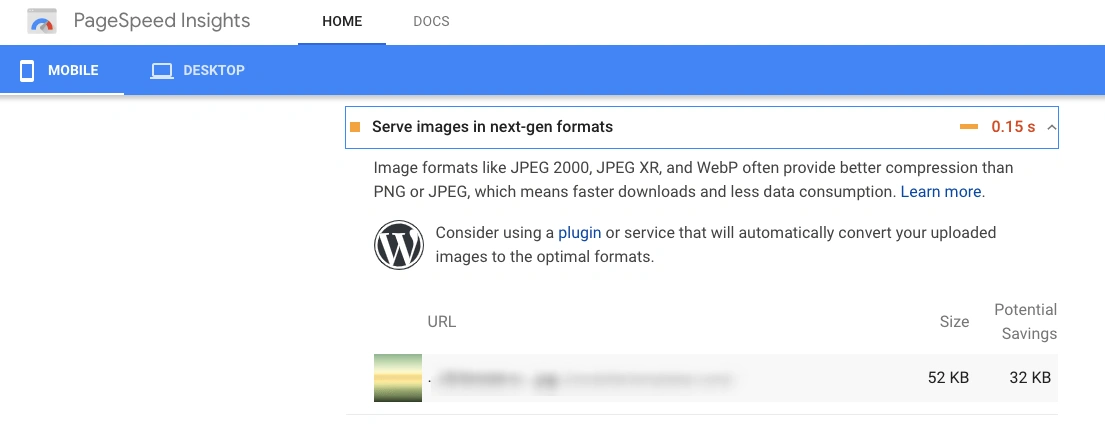The height and width of the screenshot is (424, 1105).
Task: Switch to the DOCS tab
Action: click(431, 22)
